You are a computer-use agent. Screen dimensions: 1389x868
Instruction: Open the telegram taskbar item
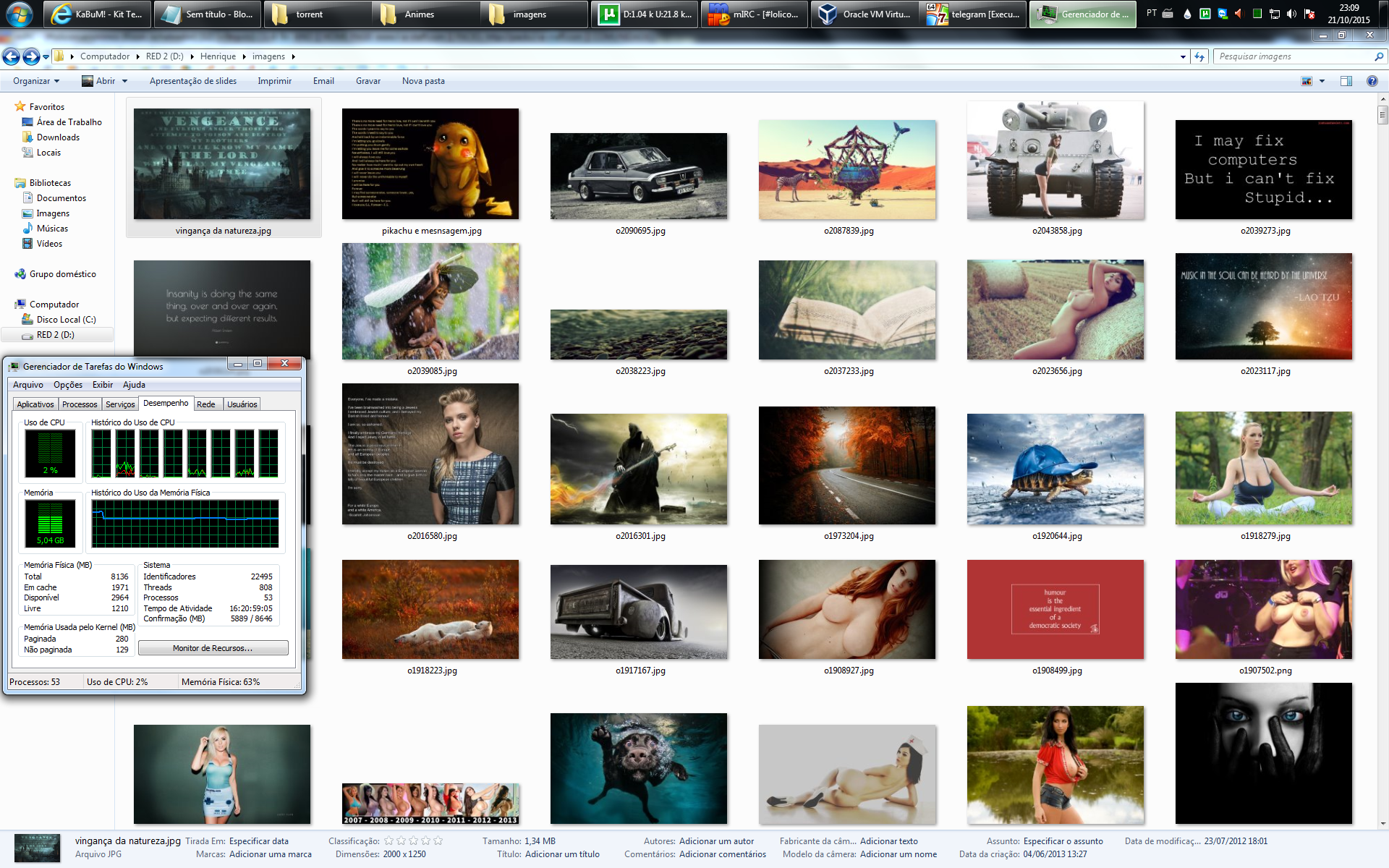pyautogui.click(x=974, y=14)
